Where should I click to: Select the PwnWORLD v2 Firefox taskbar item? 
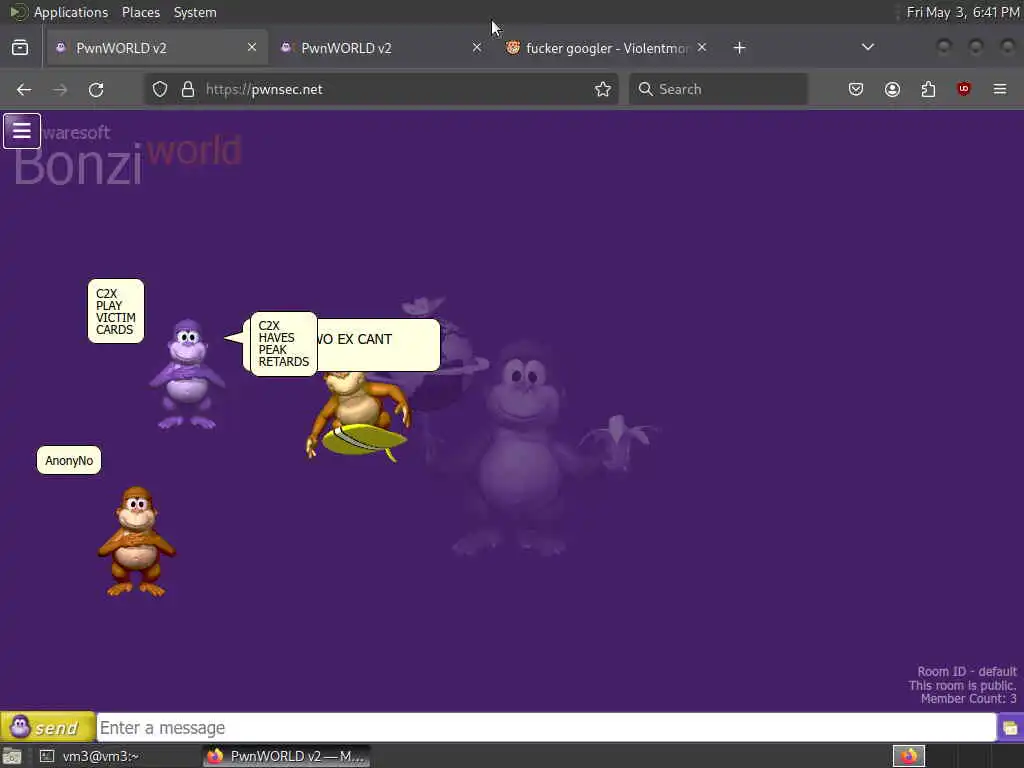coord(286,756)
